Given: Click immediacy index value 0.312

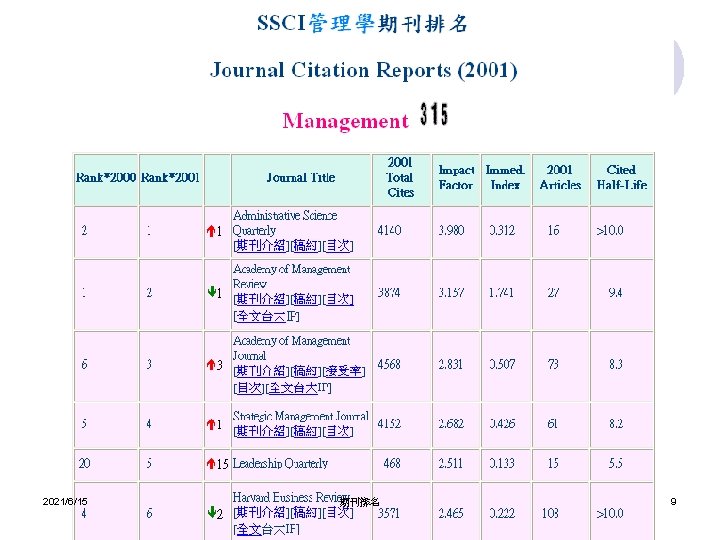Looking at the screenshot, I should [502, 231].
